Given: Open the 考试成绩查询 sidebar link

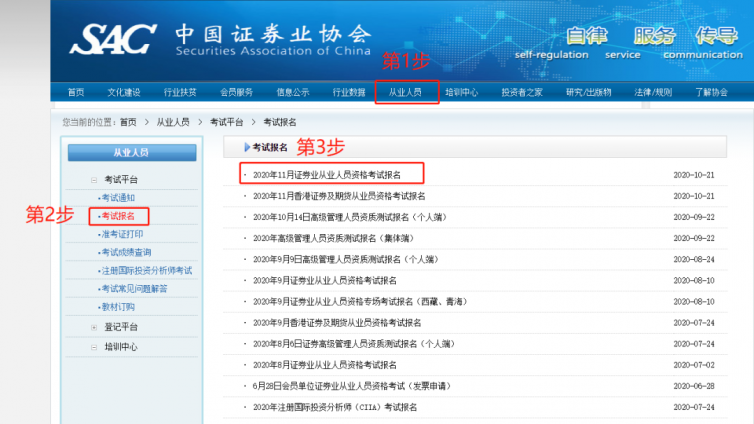Looking at the screenshot, I should (x=126, y=252).
